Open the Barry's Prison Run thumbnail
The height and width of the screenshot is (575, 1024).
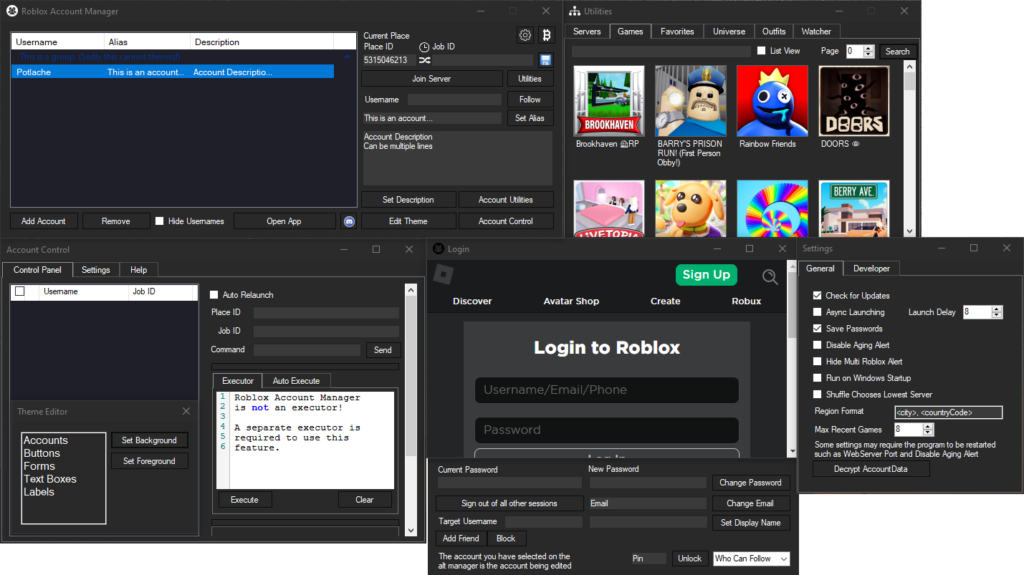point(690,101)
